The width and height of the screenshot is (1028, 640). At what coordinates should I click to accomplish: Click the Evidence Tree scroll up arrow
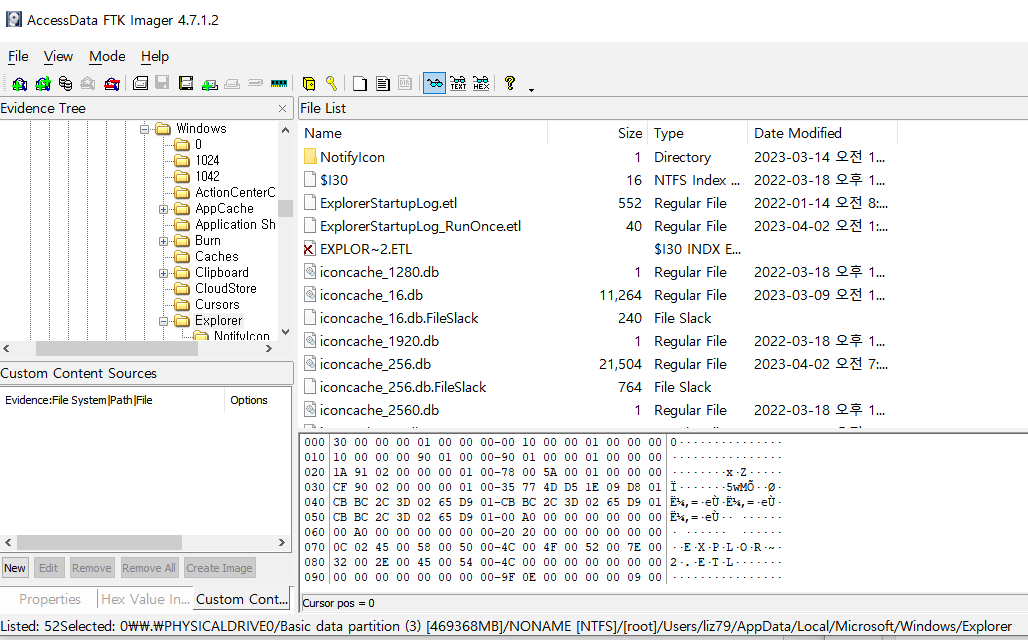[x=285, y=130]
